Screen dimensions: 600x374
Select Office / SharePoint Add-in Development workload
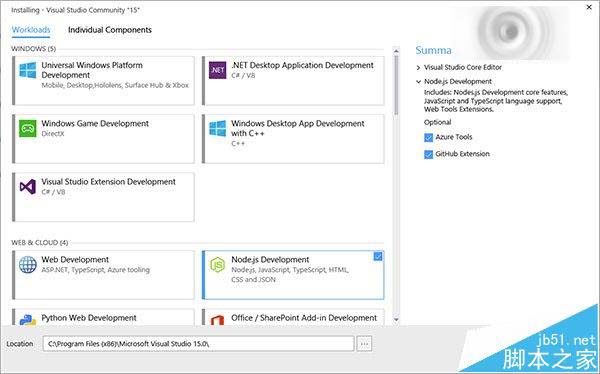coord(293,317)
